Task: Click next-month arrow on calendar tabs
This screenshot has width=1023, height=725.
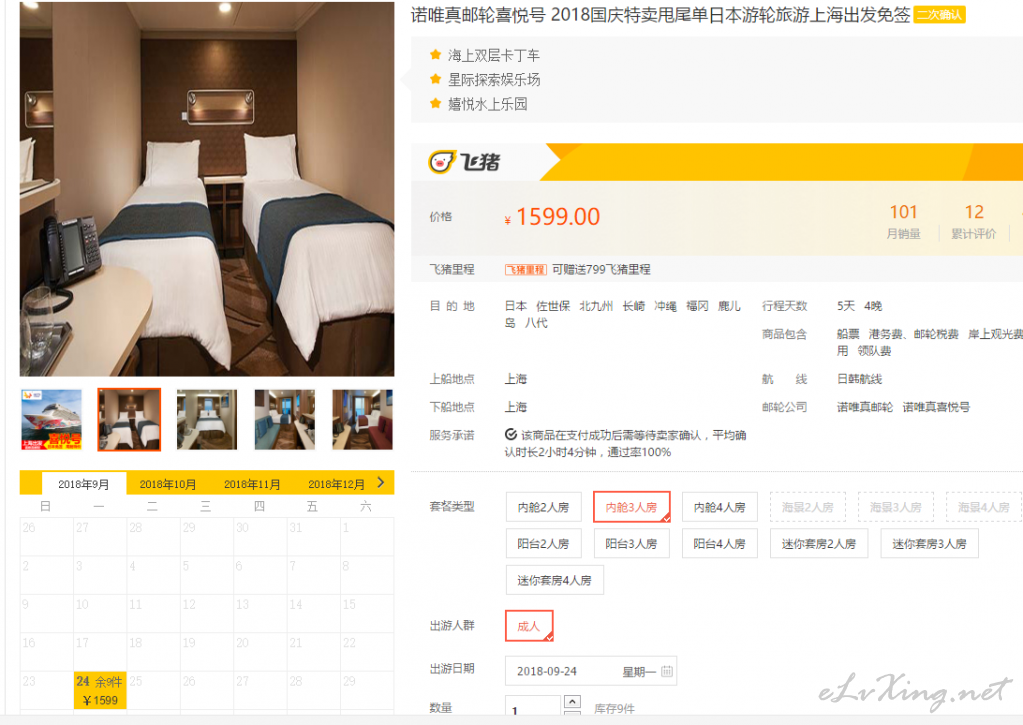Action: (x=380, y=482)
